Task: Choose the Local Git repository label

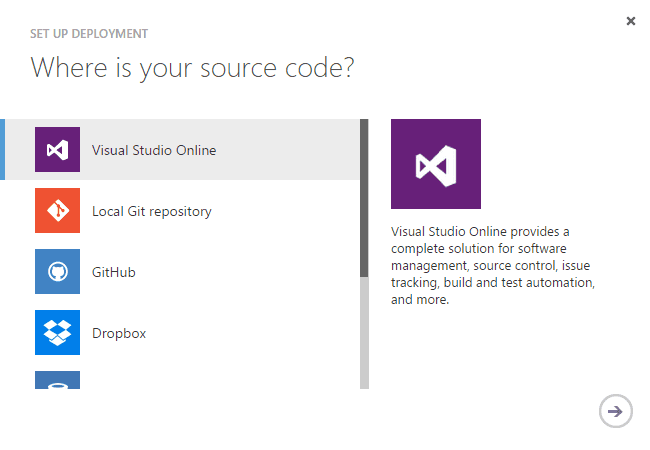Action: pos(152,212)
